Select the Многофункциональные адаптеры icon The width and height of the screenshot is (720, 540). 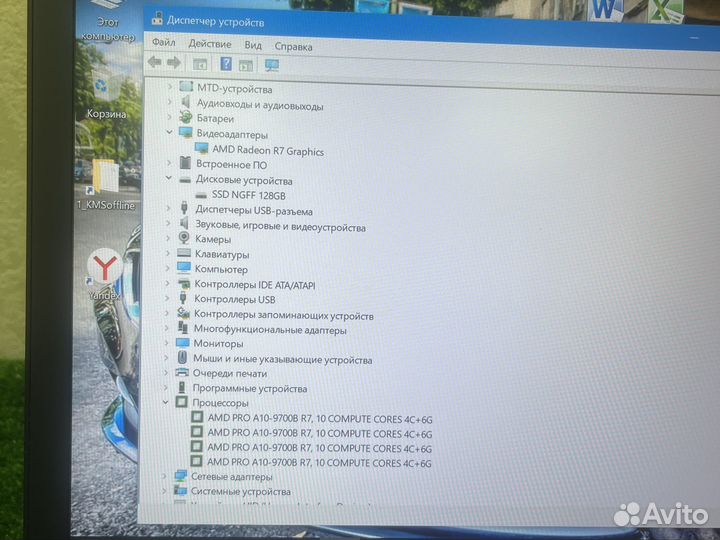[183, 327]
